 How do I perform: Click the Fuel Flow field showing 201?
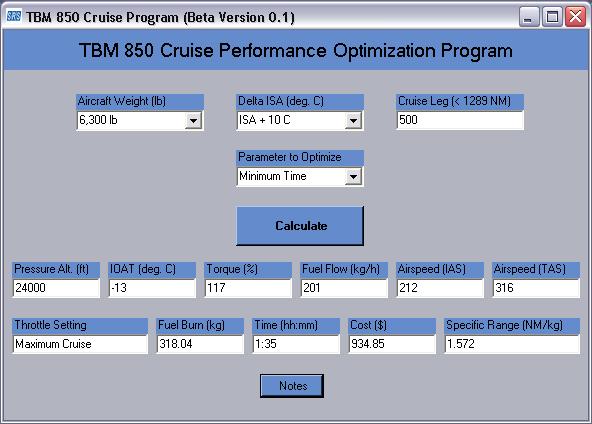coord(344,288)
